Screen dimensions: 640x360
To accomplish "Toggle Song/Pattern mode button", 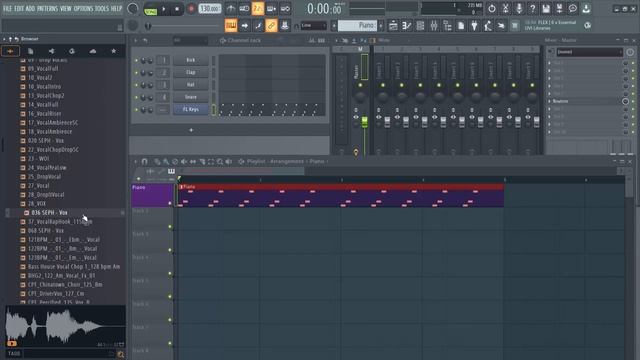I will 151,9.
